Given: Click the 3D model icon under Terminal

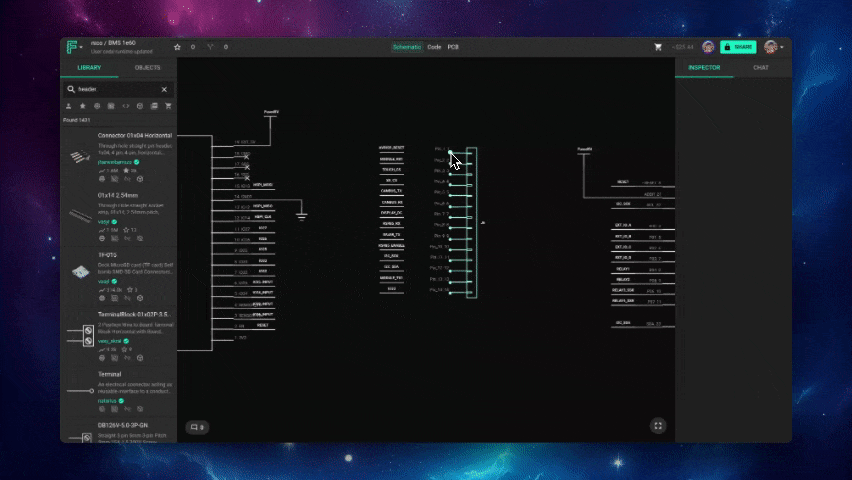Looking at the screenshot, I should coord(140,409).
